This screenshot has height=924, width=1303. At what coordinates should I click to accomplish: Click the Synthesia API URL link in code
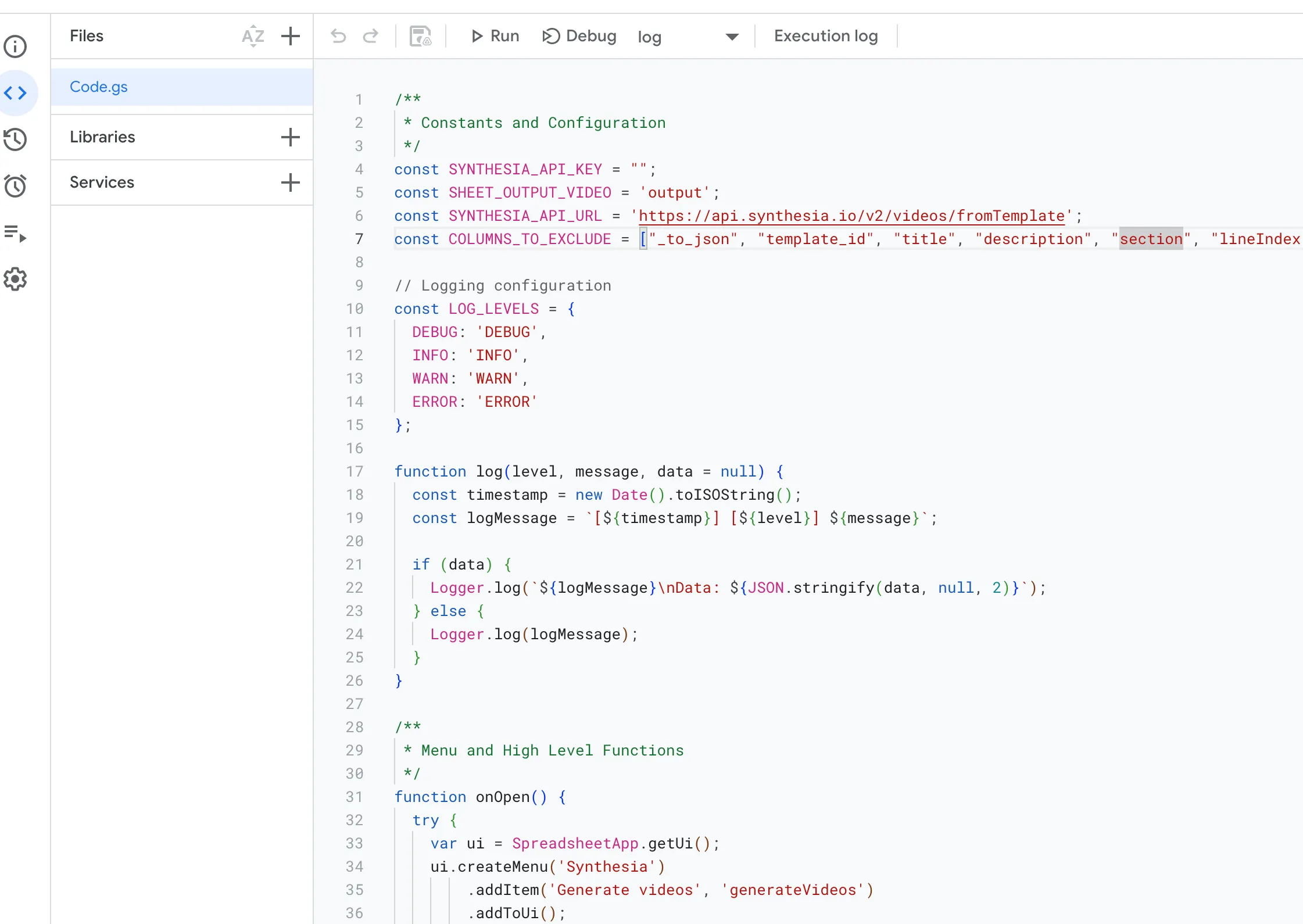[x=851, y=216]
